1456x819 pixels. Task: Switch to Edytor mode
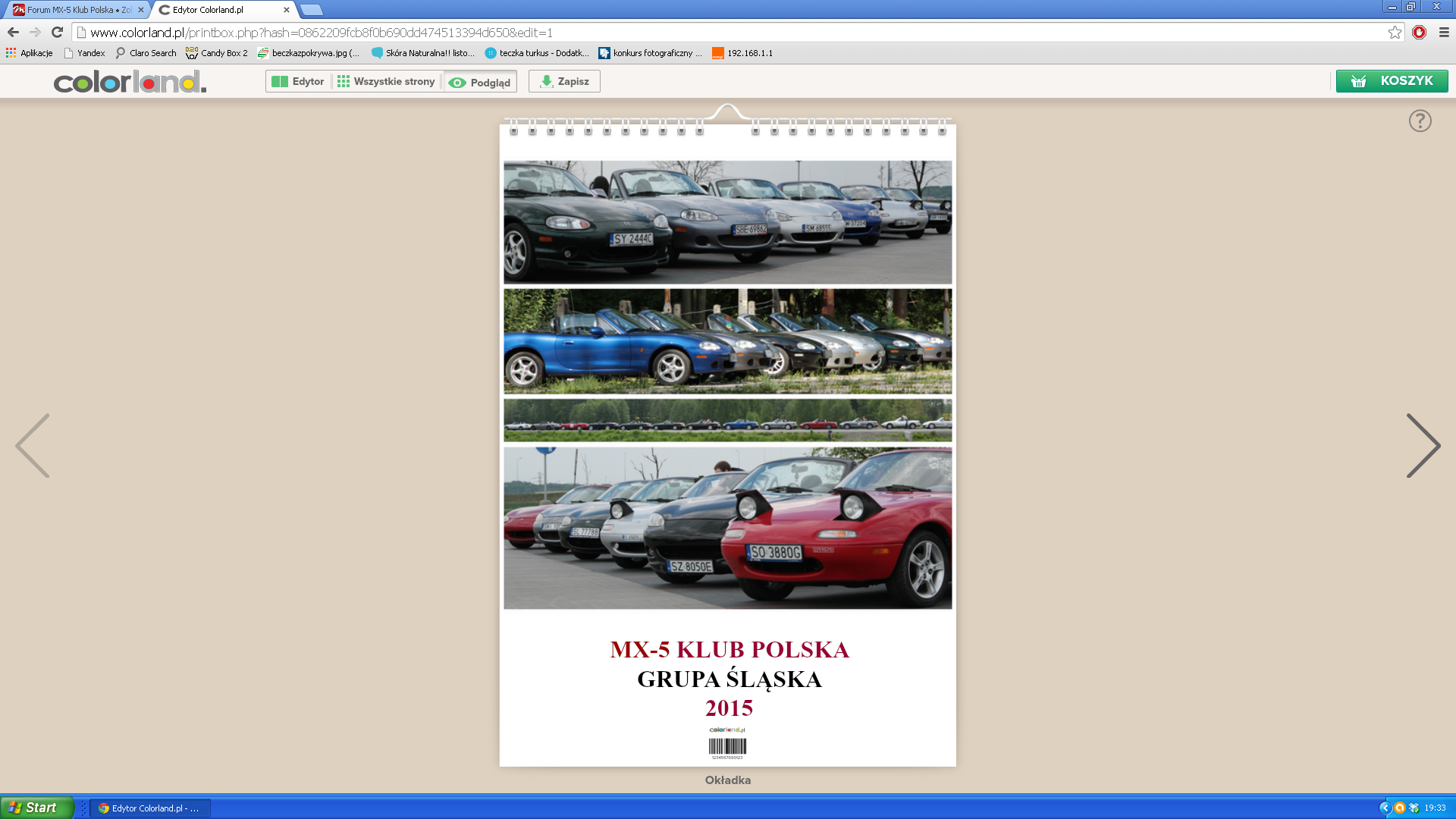[x=298, y=81]
